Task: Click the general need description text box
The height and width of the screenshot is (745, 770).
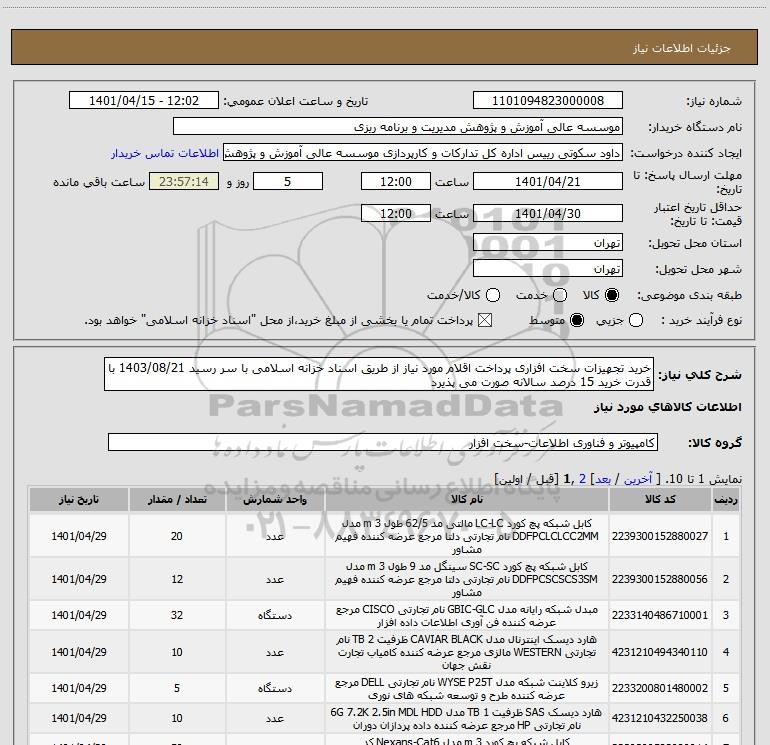Action: [x=379, y=374]
